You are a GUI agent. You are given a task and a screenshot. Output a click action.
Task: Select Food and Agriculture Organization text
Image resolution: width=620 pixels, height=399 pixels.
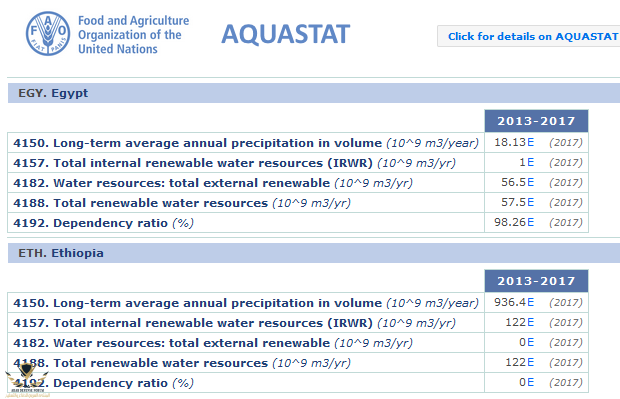133,34
